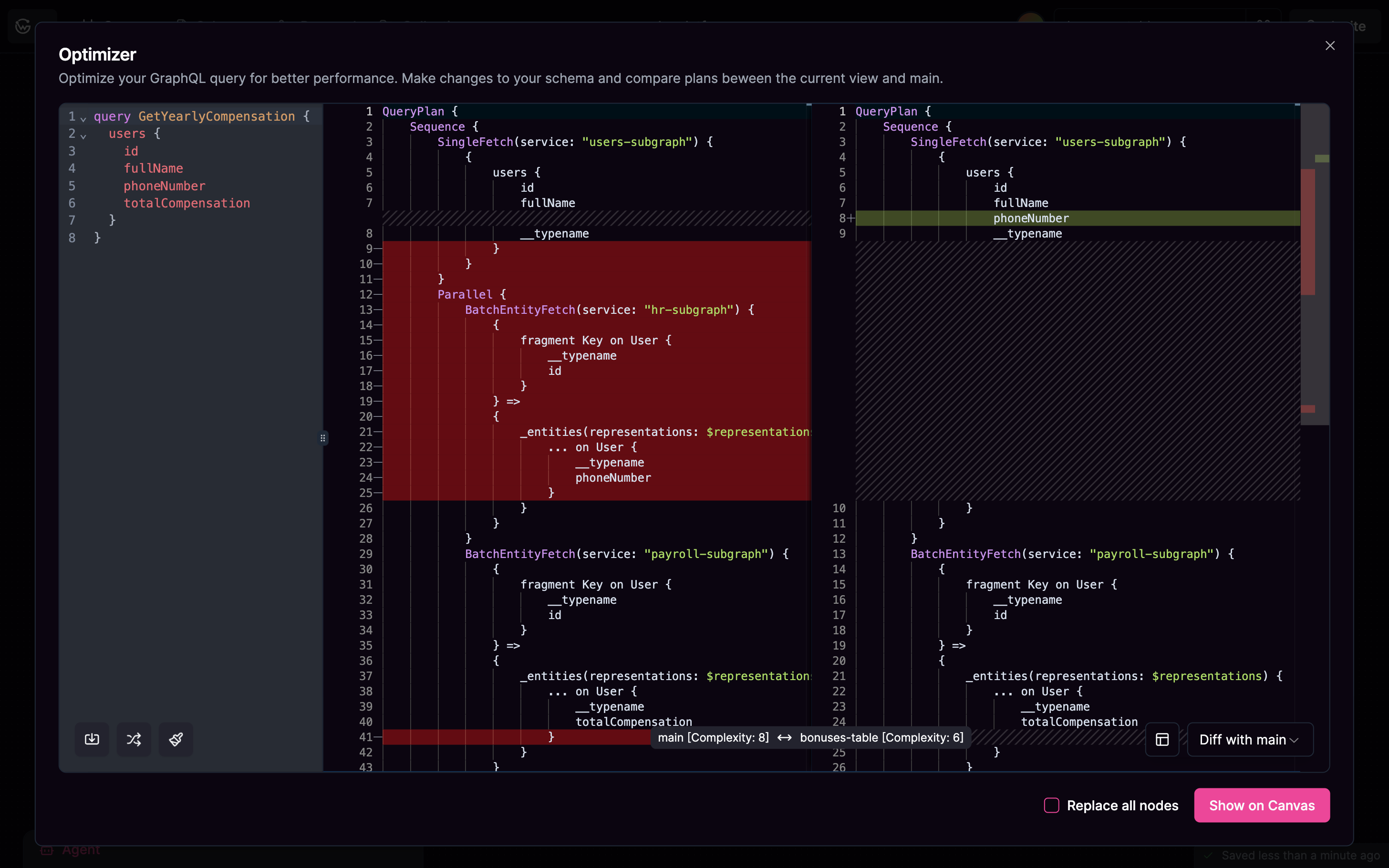The image size is (1389, 868).
Task: Click the shuffle icon below the query editor
Action: pos(134,739)
